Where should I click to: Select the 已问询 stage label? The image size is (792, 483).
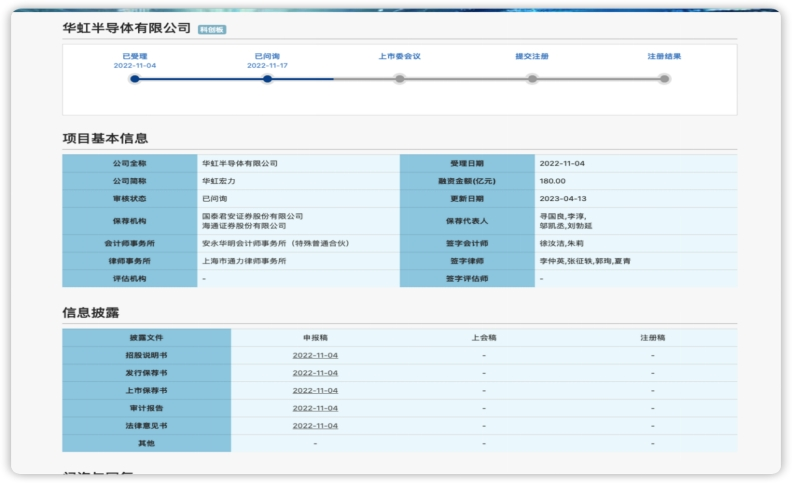click(x=267, y=56)
